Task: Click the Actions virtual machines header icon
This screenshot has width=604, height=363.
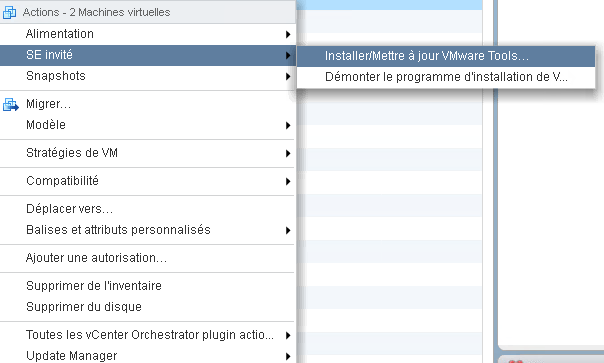Action: pyautogui.click(x=9, y=12)
